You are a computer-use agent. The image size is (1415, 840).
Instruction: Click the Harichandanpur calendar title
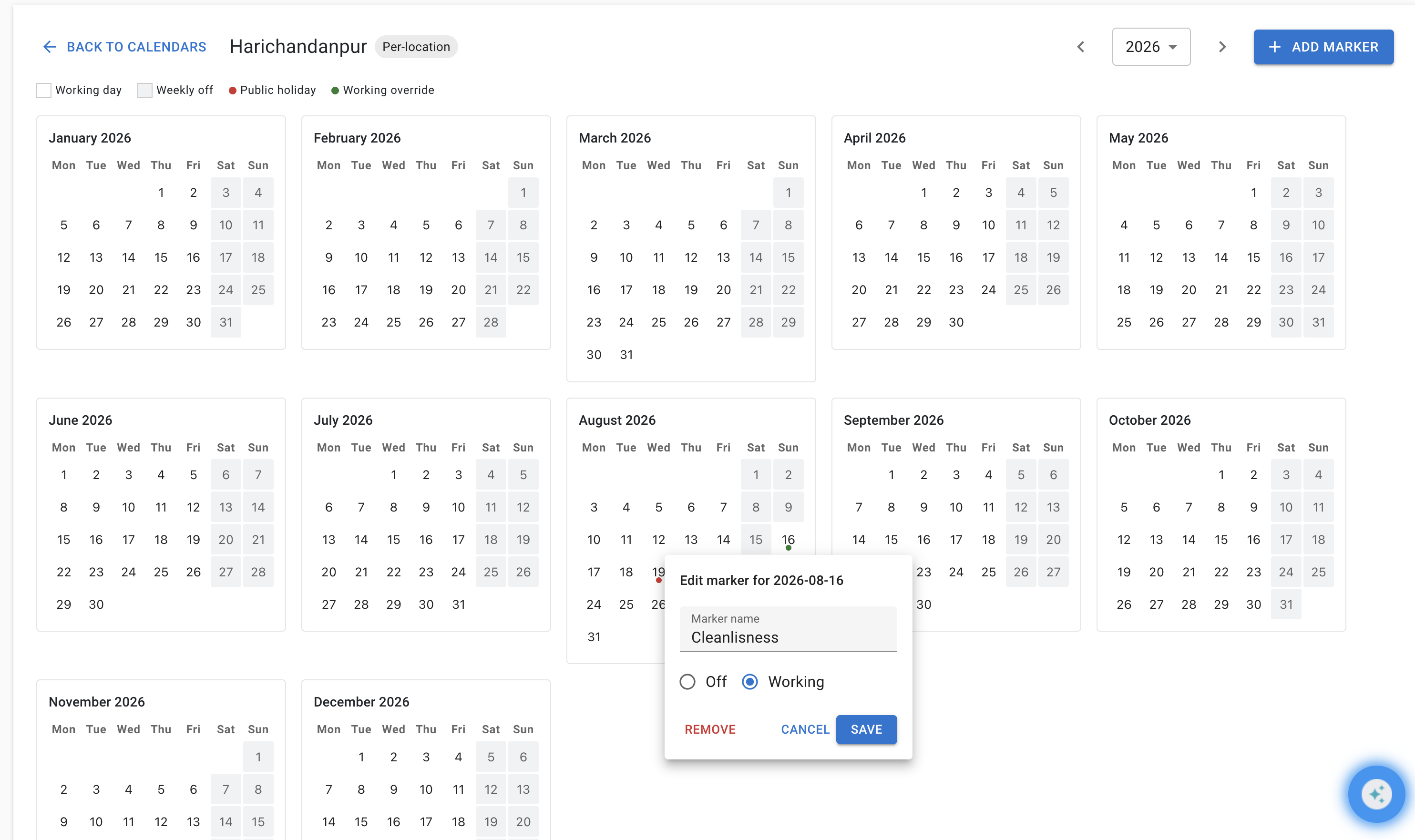(x=298, y=47)
